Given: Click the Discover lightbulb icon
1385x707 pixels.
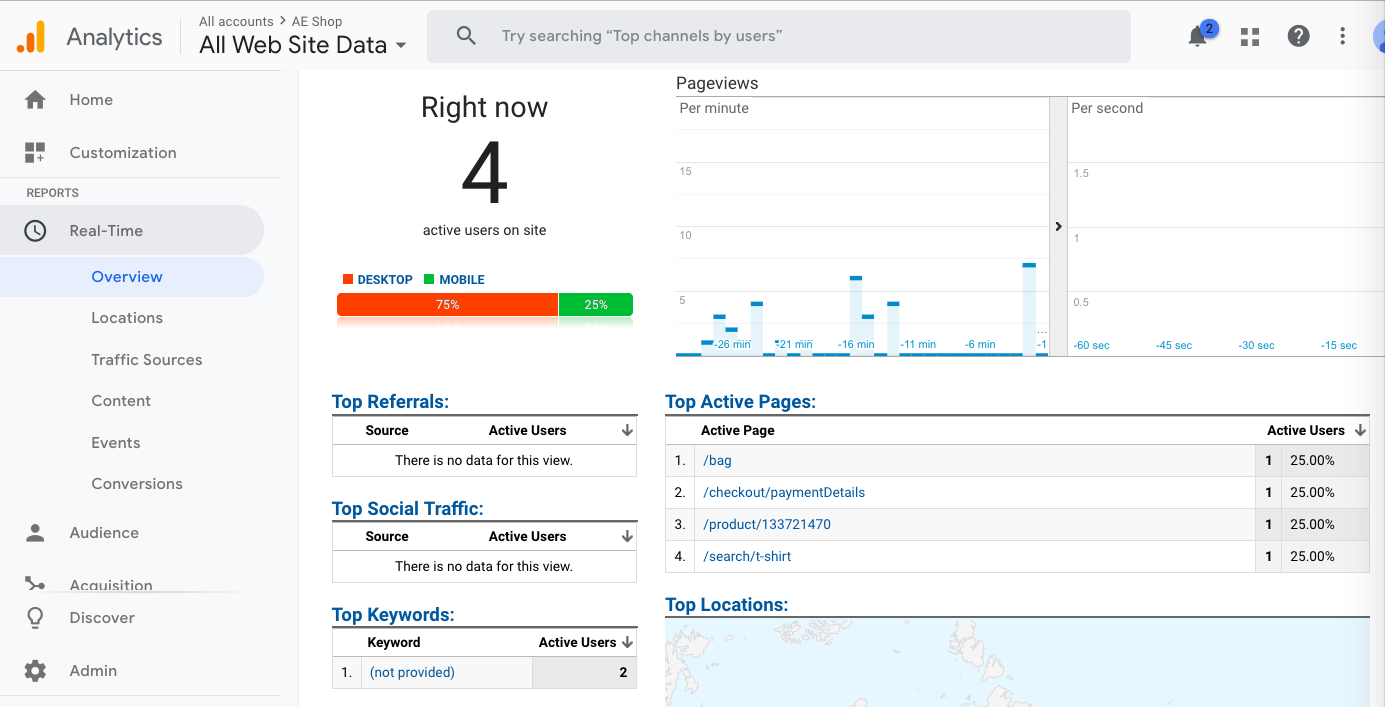Looking at the screenshot, I should (35, 618).
